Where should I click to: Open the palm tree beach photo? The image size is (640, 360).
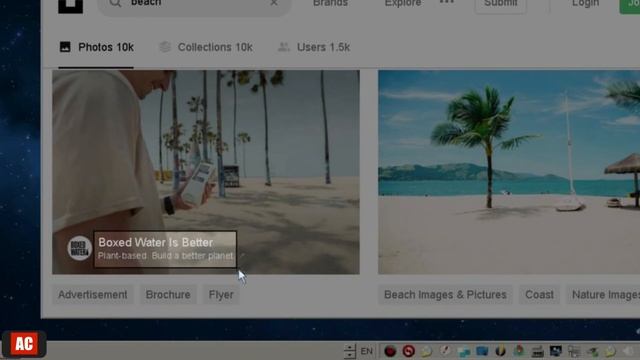pyautogui.click(x=509, y=172)
